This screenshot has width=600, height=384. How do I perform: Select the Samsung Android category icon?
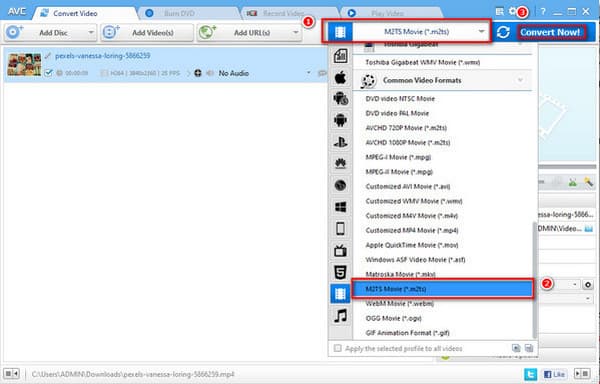340,99
